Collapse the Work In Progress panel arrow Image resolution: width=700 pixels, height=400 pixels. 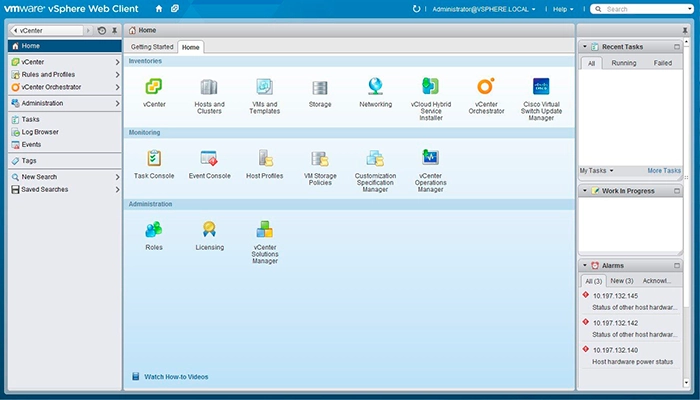click(585, 191)
